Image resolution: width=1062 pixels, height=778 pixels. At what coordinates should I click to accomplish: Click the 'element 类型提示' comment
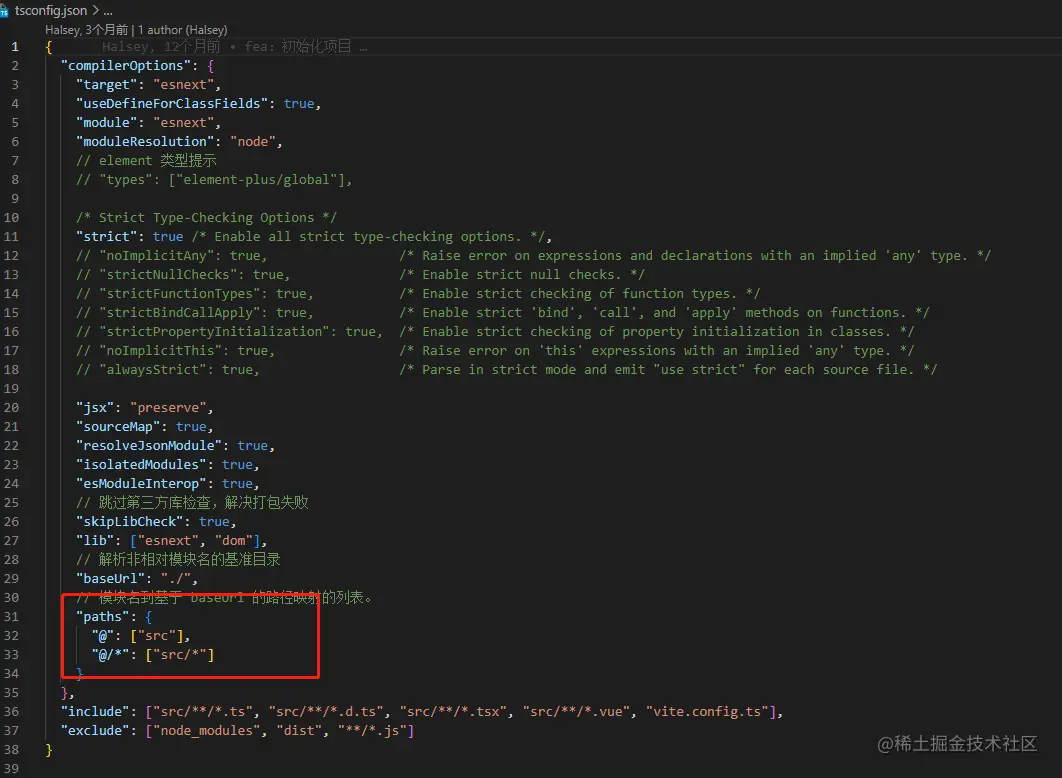pos(146,160)
